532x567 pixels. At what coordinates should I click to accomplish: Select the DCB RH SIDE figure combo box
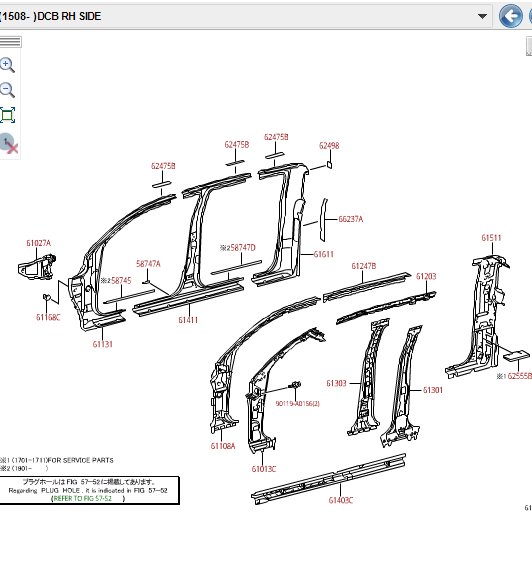[245, 16]
